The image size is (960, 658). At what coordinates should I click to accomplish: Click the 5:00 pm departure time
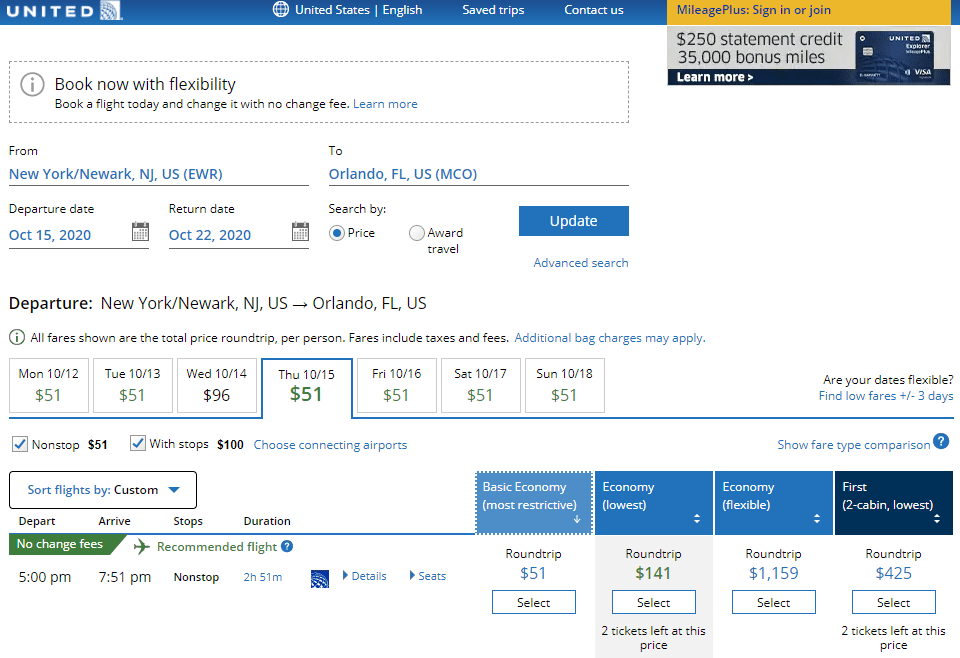pos(45,577)
